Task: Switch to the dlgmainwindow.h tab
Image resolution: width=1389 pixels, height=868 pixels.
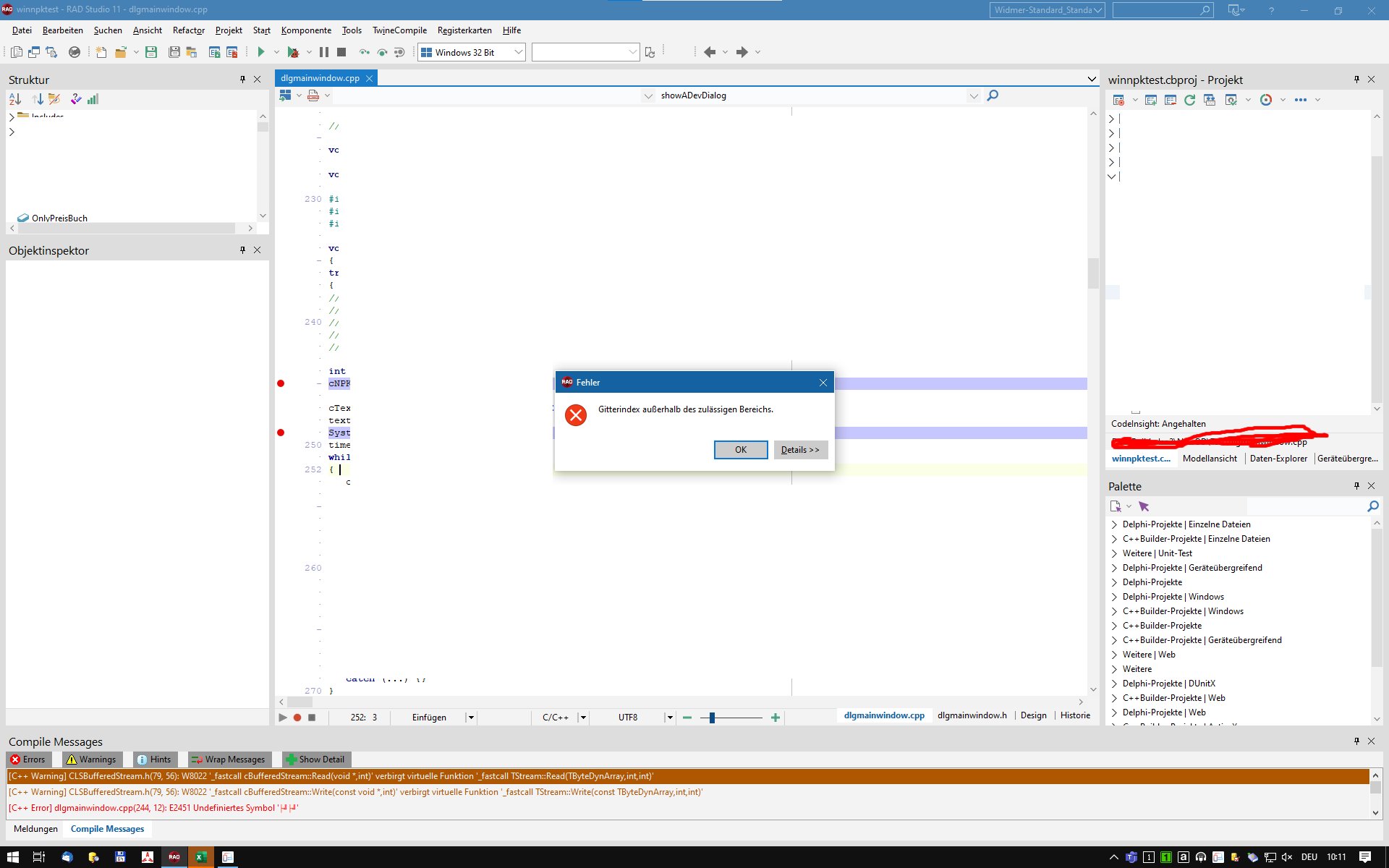Action: pos(972,715)
